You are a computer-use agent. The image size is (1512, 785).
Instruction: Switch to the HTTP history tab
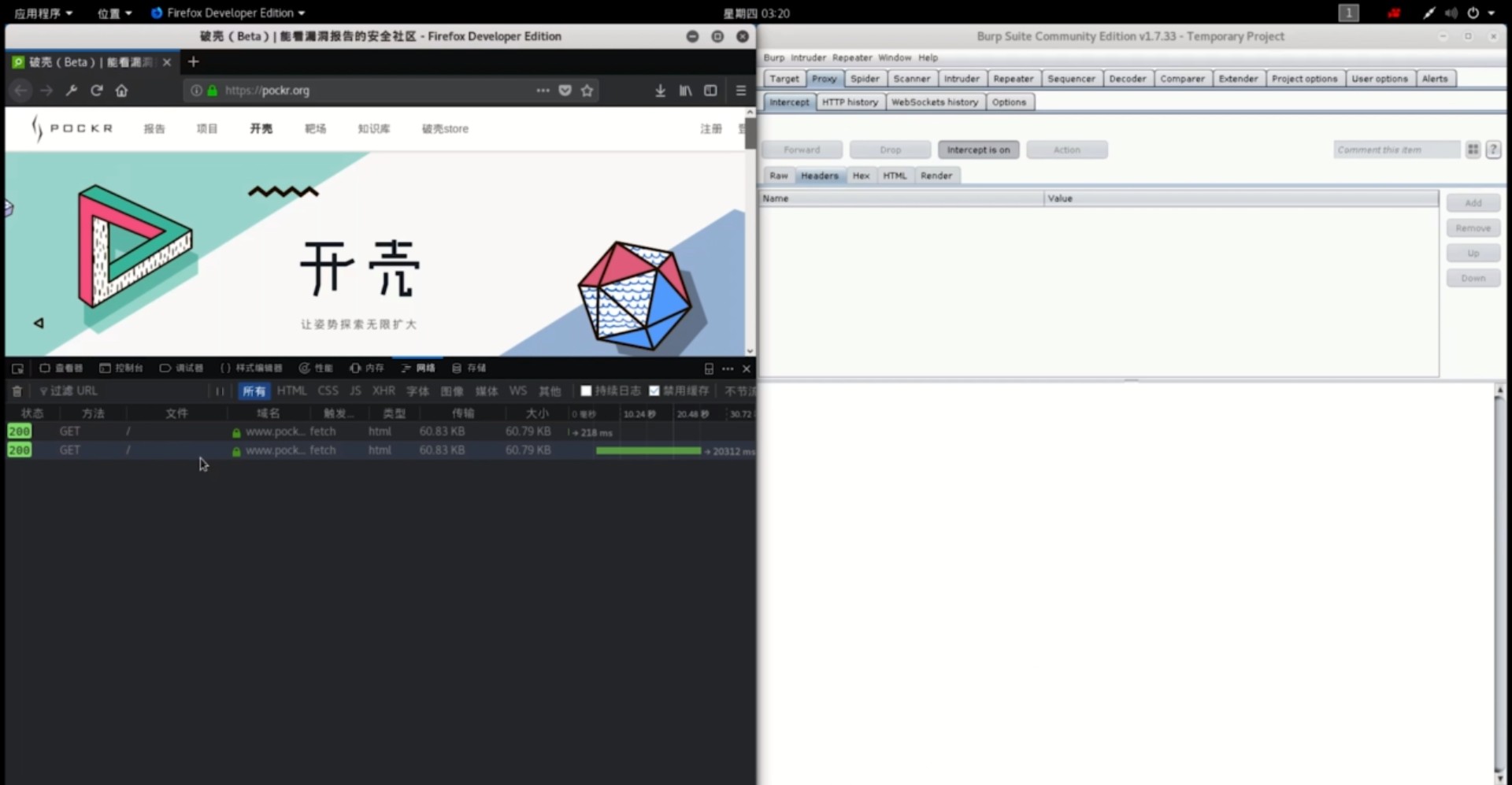850,102
